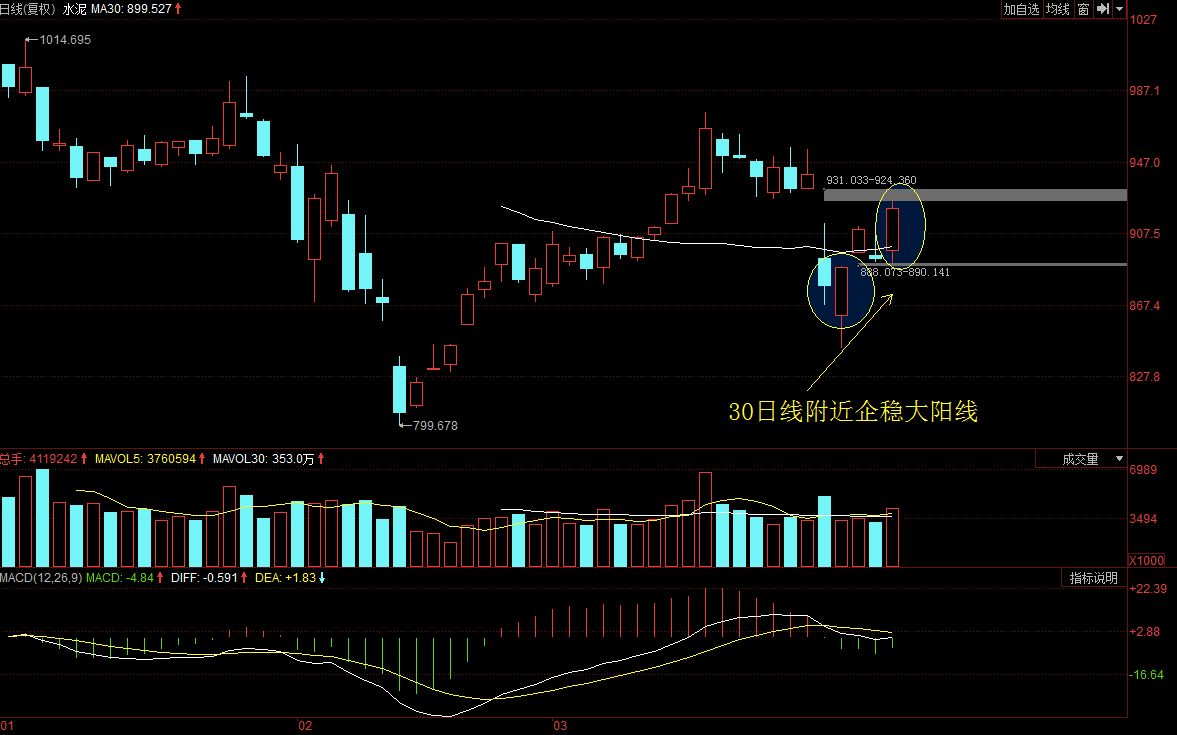Click the MACD(12,26,9) parameter label
The image size is (1177, 735).
[x=41, y=578]
